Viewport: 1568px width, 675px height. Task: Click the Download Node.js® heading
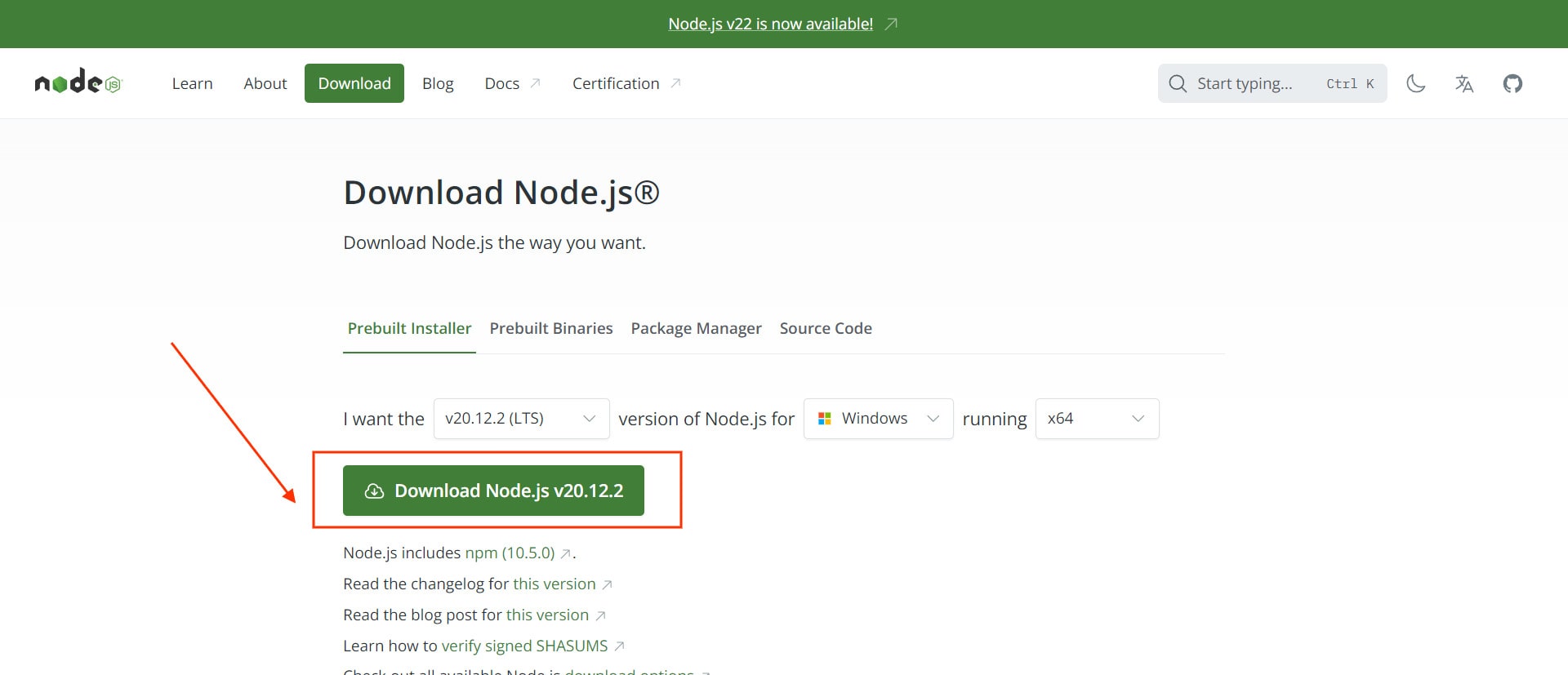[x=501, y=193]
